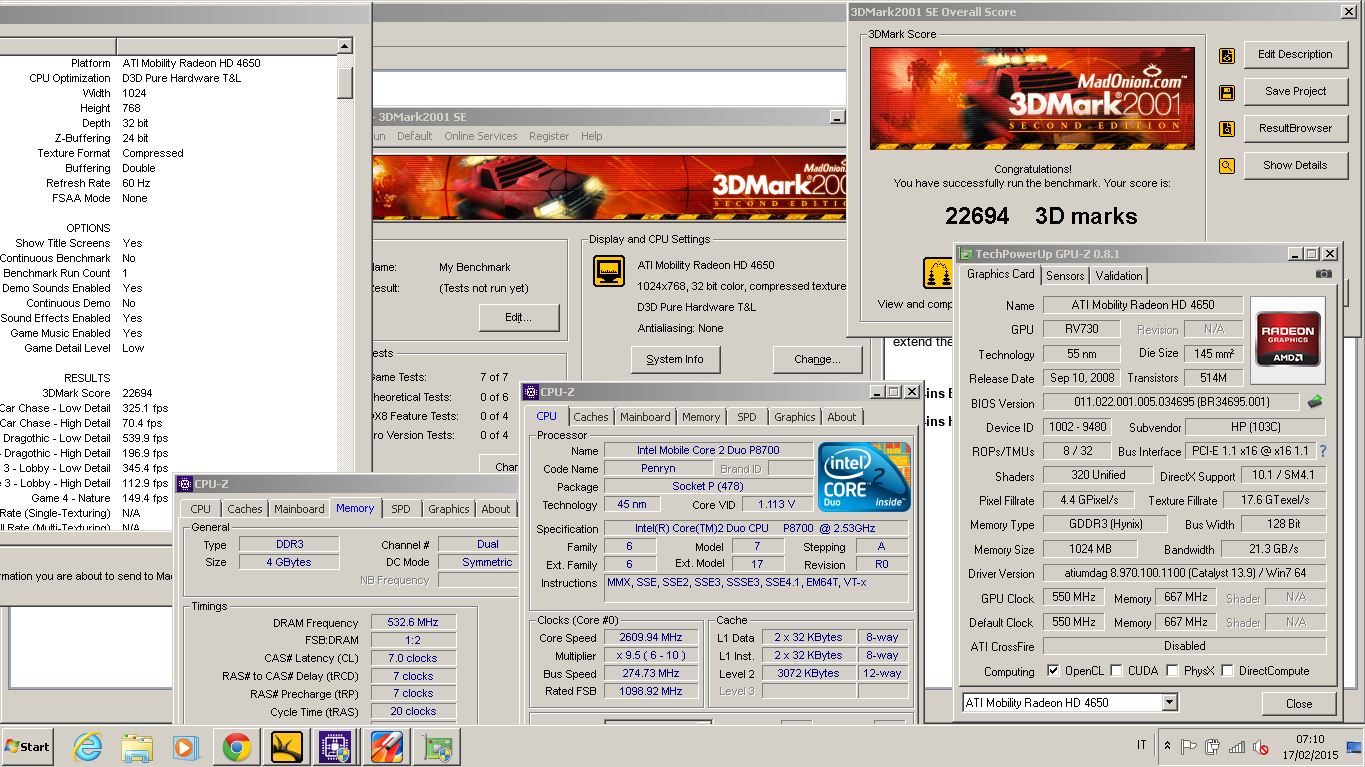Click the yellow monitor icon in Display settings
The width and height of the screenshot is (1365, 767).
[x=608, y=271]
